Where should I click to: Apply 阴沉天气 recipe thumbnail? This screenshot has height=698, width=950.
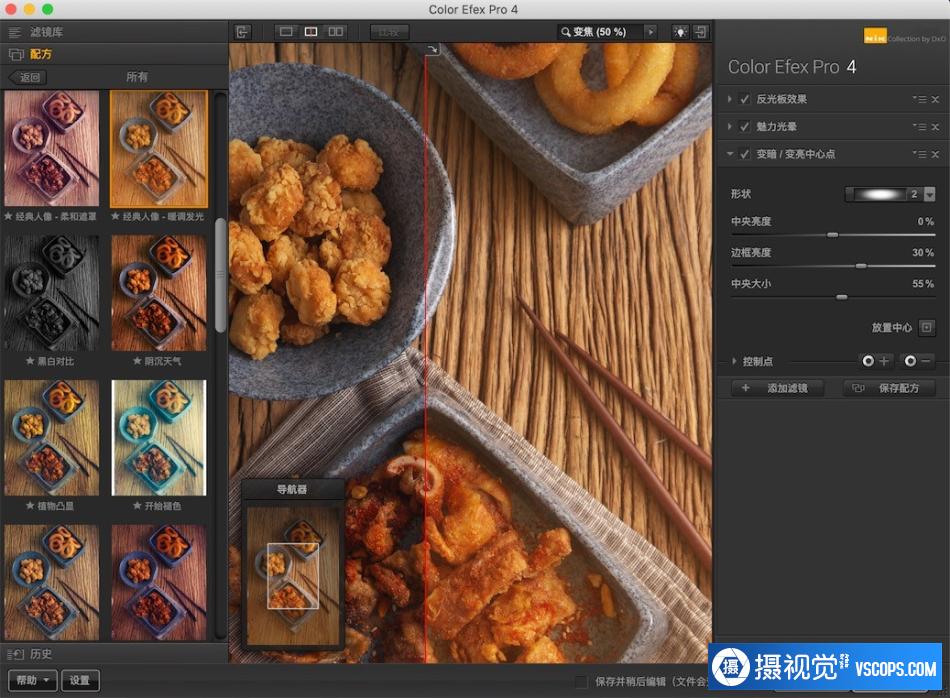pos(159,293)
